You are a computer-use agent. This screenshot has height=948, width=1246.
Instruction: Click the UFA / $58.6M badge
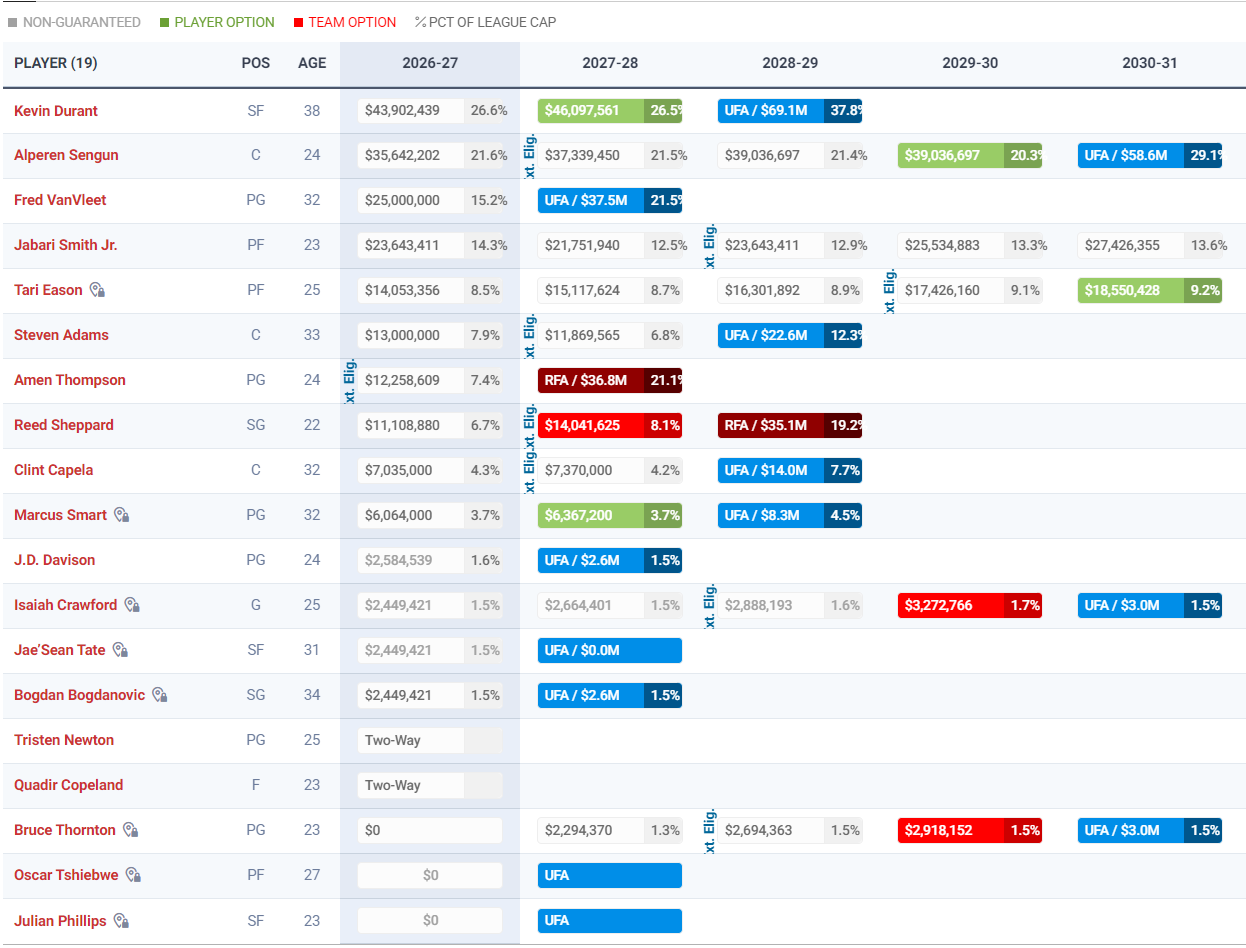point(1150,155)
